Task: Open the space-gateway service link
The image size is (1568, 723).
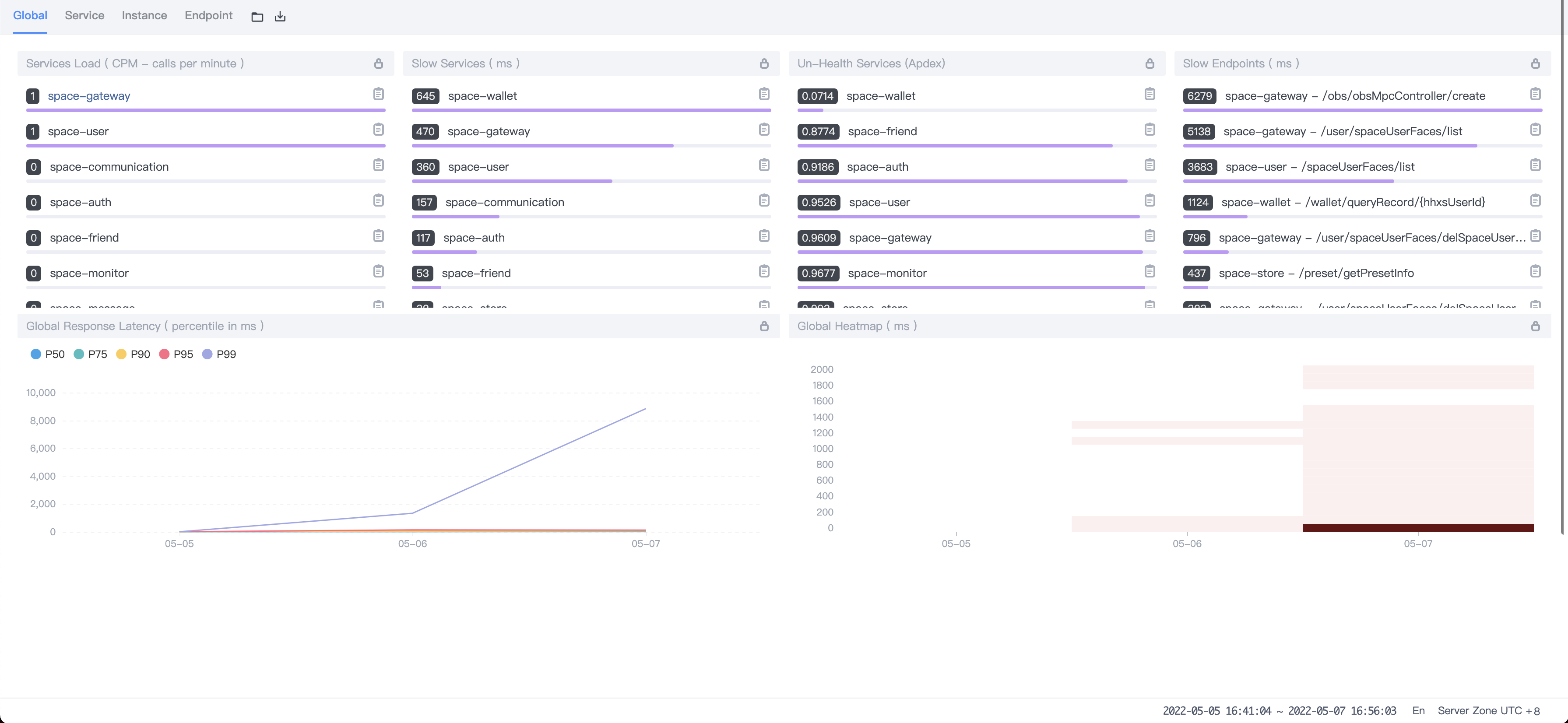Action: click(89, 95)
